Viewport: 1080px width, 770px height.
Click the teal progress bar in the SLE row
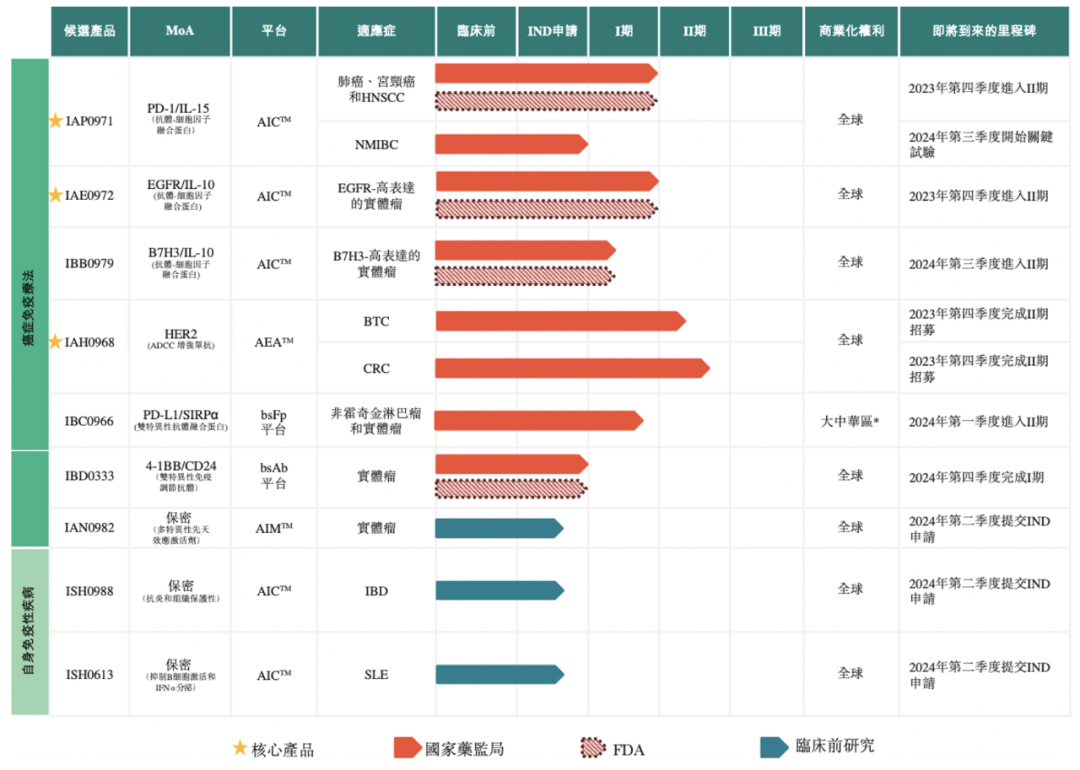click(500, 674)
